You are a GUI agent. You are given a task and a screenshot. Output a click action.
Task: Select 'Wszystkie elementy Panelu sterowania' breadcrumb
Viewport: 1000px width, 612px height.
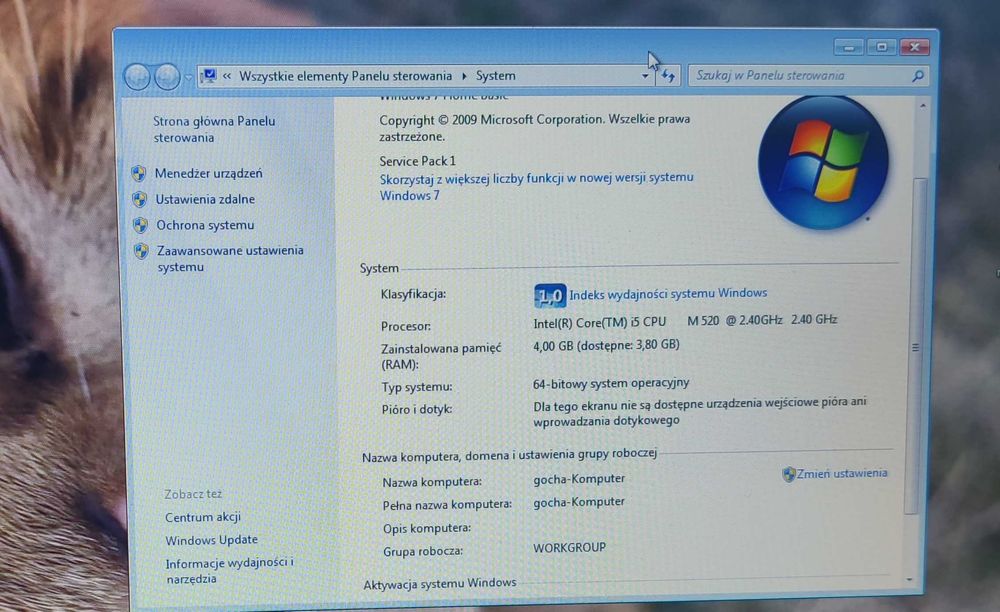pyautogui.click(x=345, y=76)
